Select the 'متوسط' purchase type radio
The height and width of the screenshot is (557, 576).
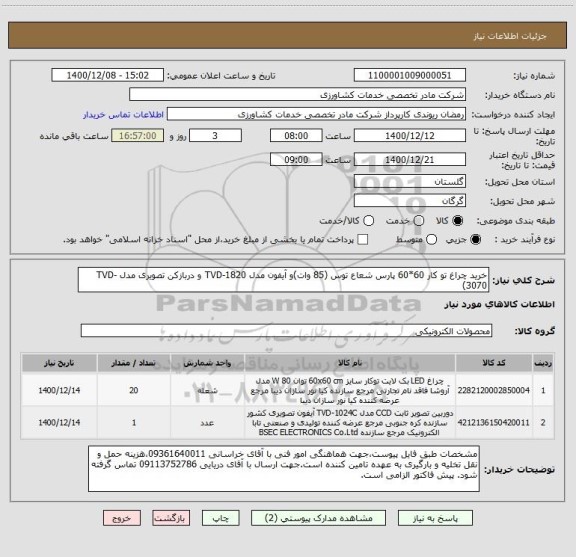point(431,240)
